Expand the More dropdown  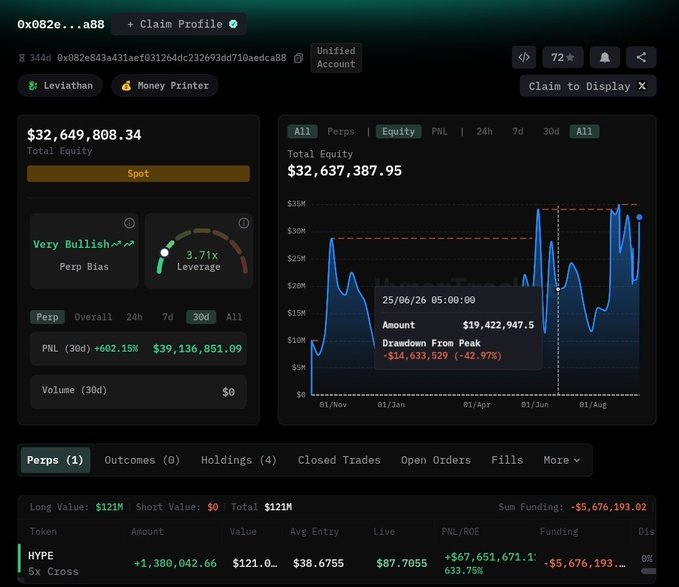point(562,460)
